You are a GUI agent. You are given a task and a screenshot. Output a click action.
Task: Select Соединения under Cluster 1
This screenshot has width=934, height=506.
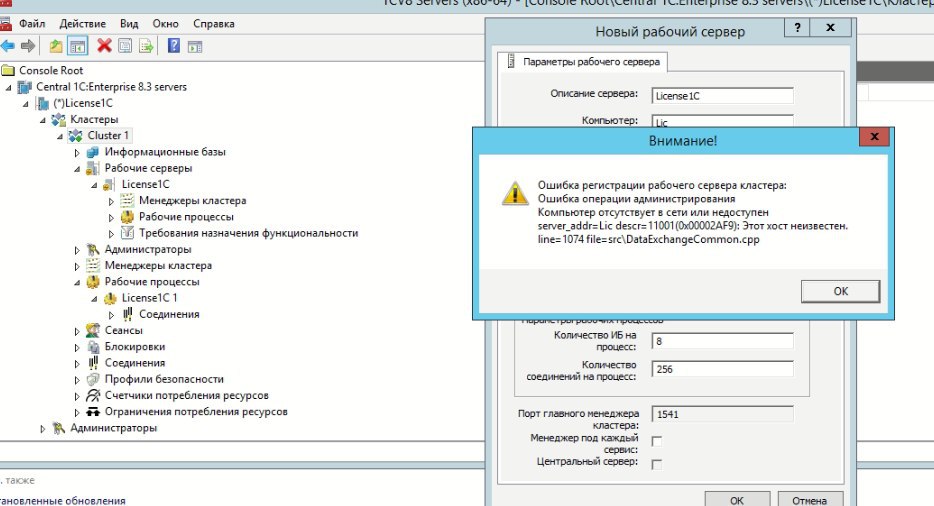click(135, 363)
